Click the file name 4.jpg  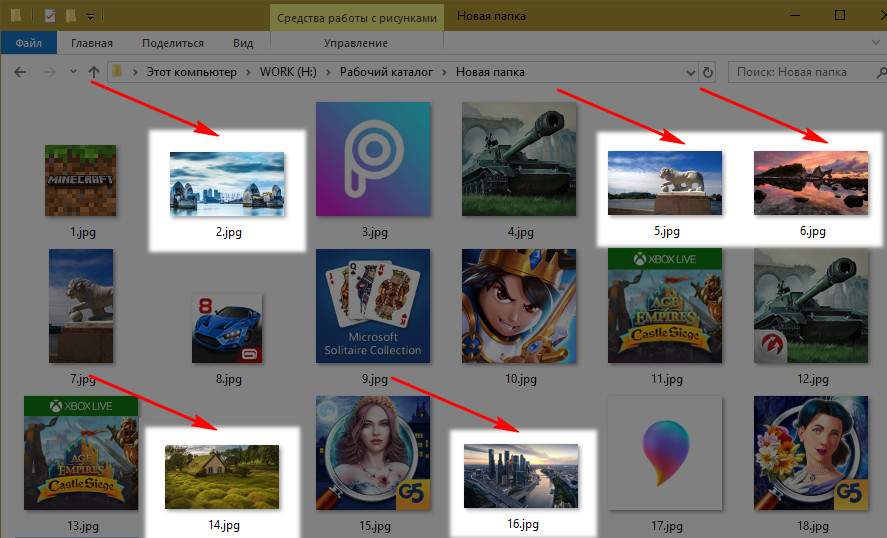[x=520, y=232]
